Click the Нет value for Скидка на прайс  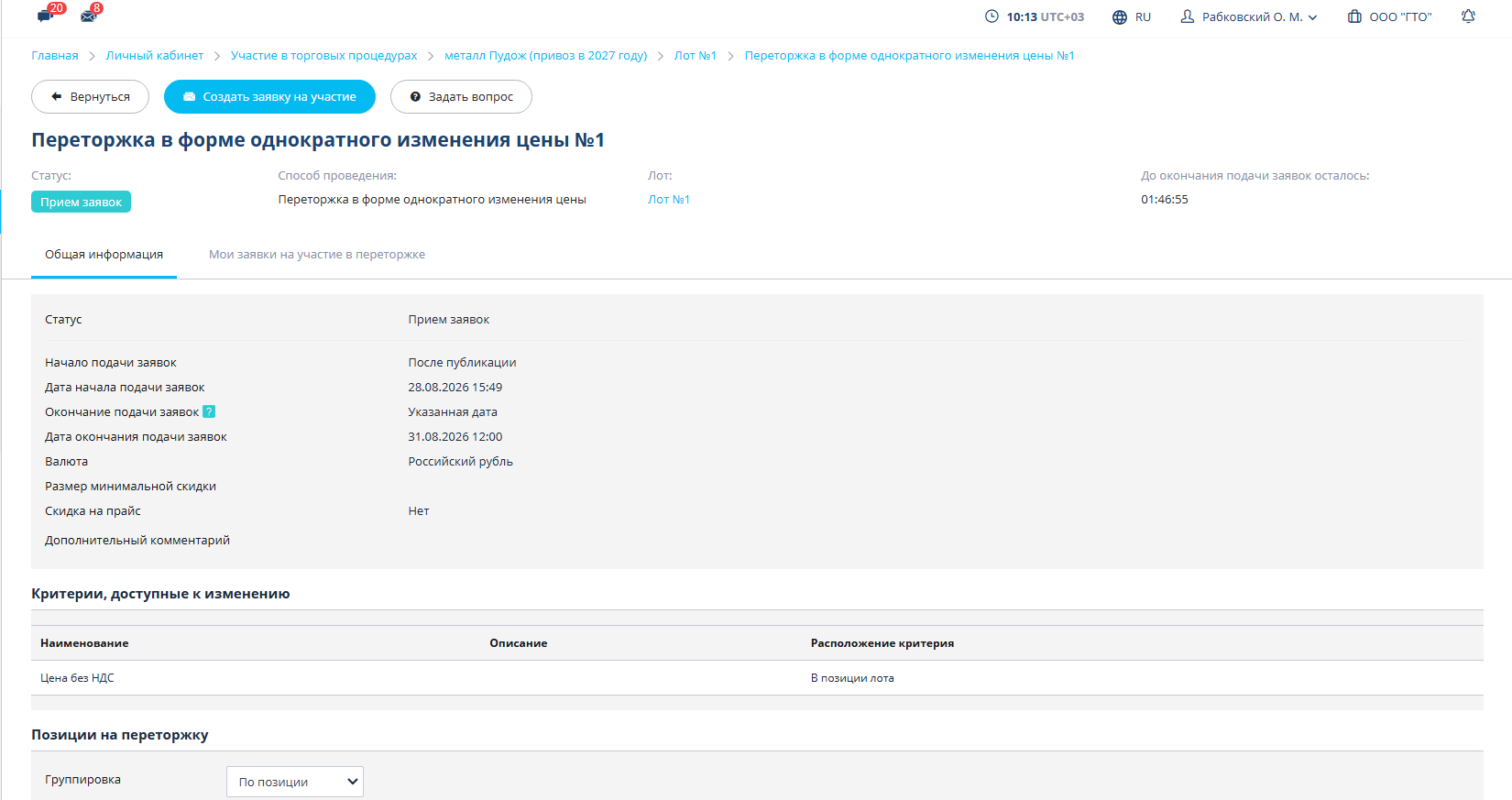click(419, 511)
